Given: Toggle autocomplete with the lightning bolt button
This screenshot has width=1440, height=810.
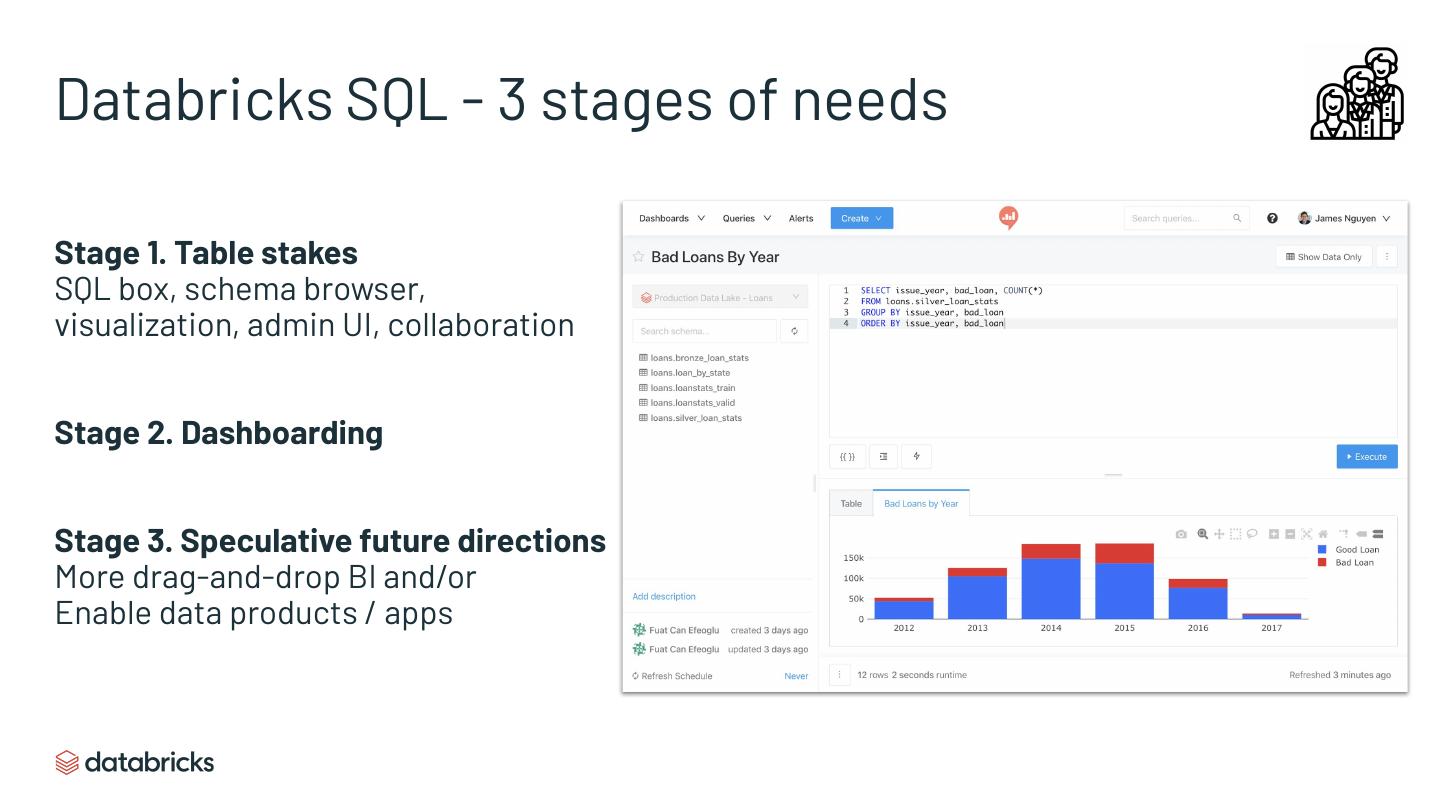Looking at the screenshot, I should click(916, 457).
